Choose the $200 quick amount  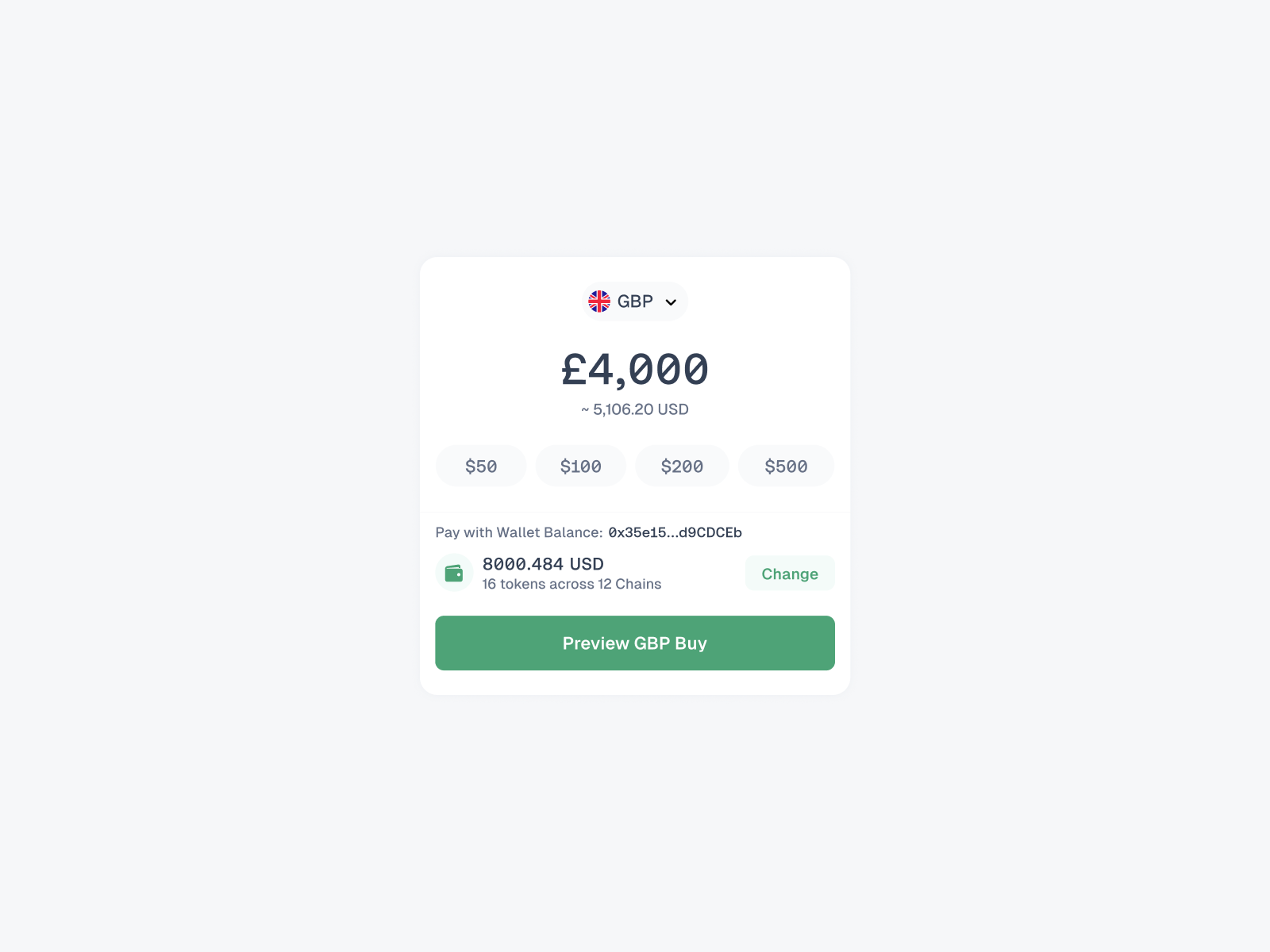point(682,466)
